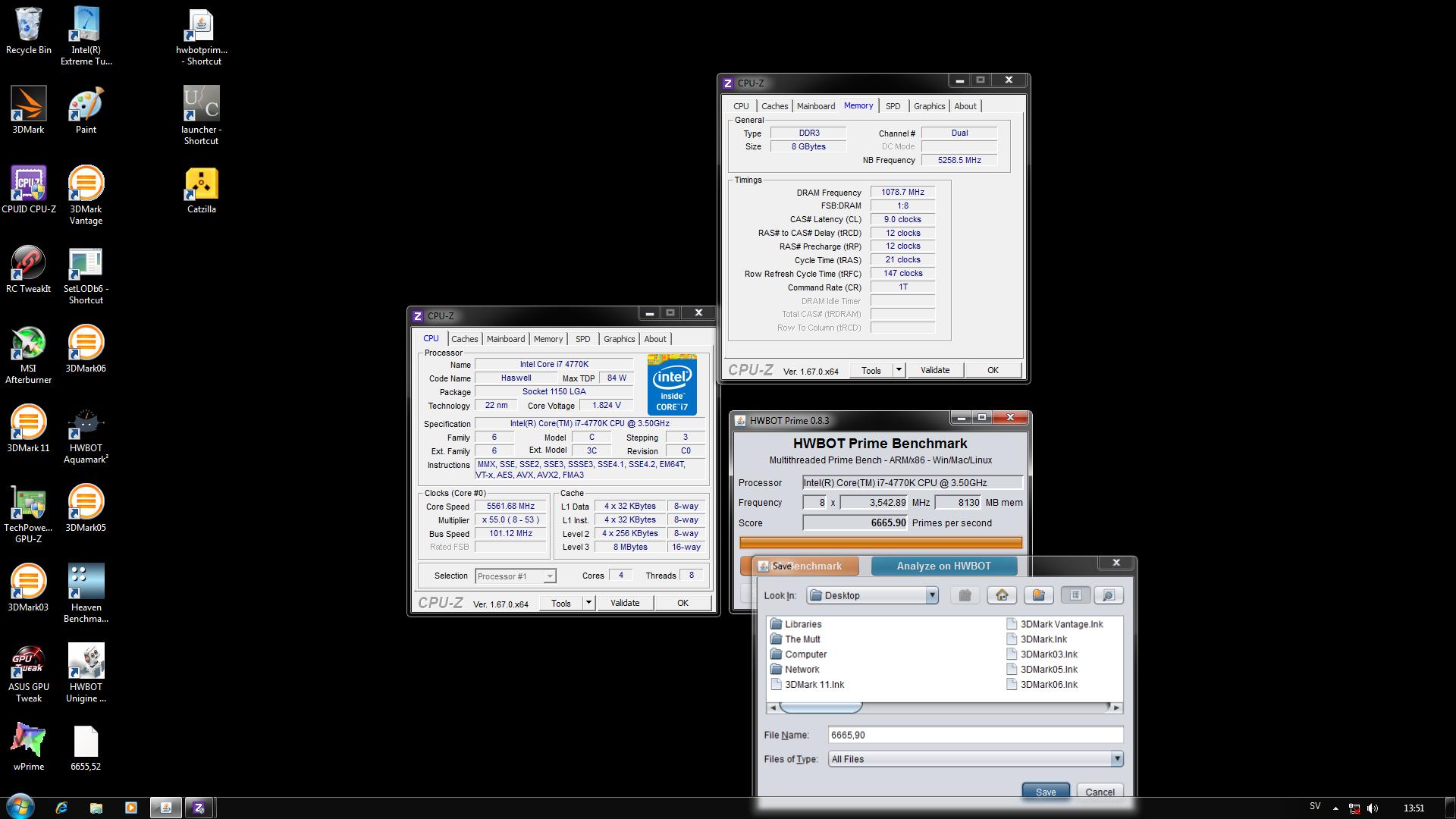The height and width of the screenshot is (819, 1456).
Task: Select the launcher shortcut icon
Action: [x=202, y=115]
